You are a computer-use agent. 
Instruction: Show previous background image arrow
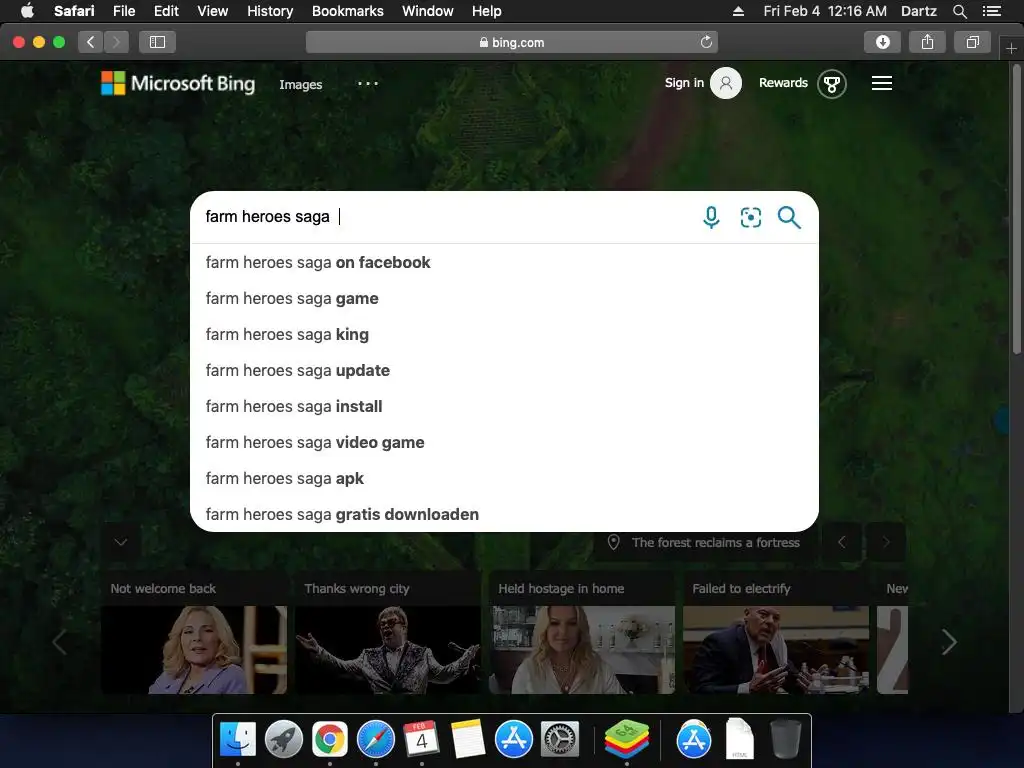coord(842,542)
